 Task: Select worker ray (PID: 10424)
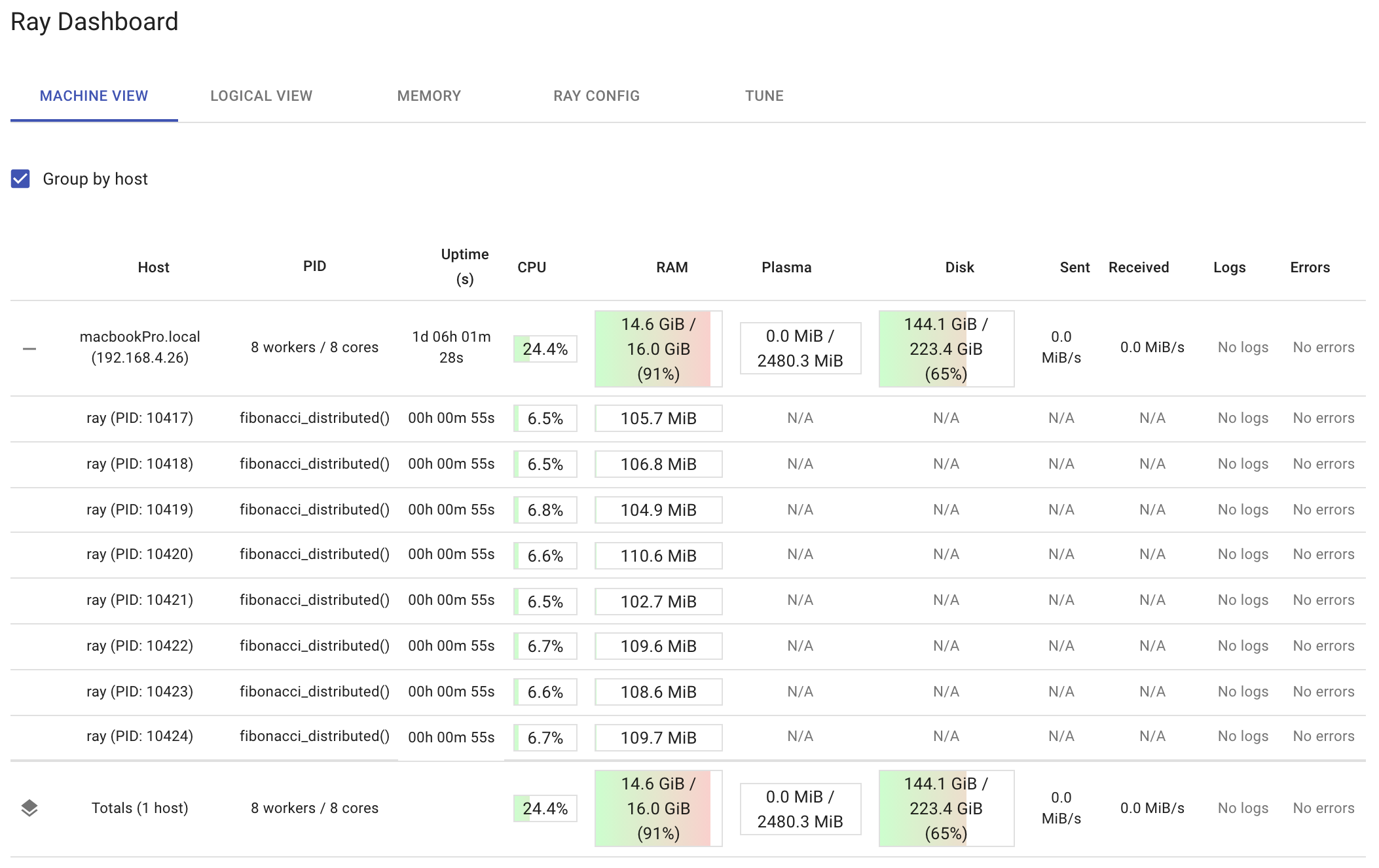[140, 736]
